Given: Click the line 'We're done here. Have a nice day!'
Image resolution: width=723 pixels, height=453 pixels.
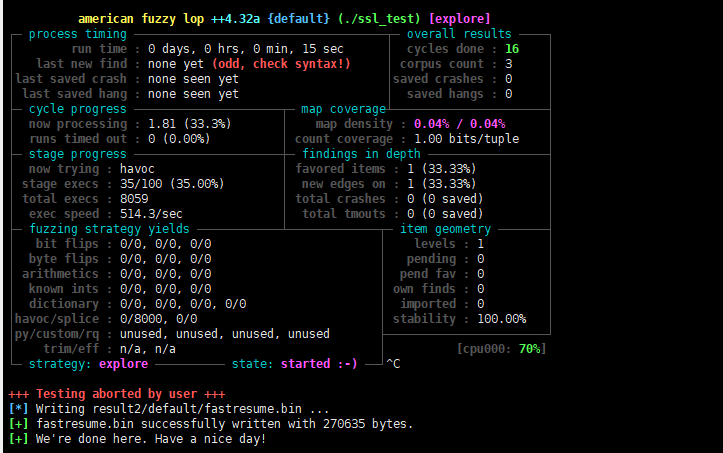Looking at the screenshot, I should pos(151,439).
